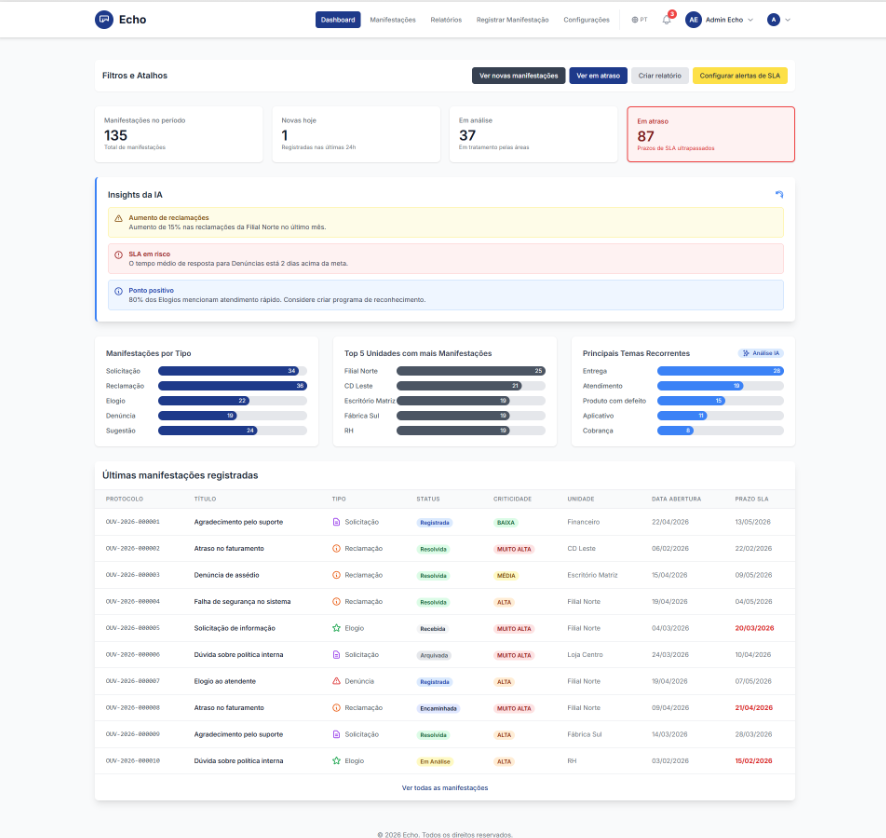Click the warning triangle on Aumento de reclamações

(x=119, y=218)
